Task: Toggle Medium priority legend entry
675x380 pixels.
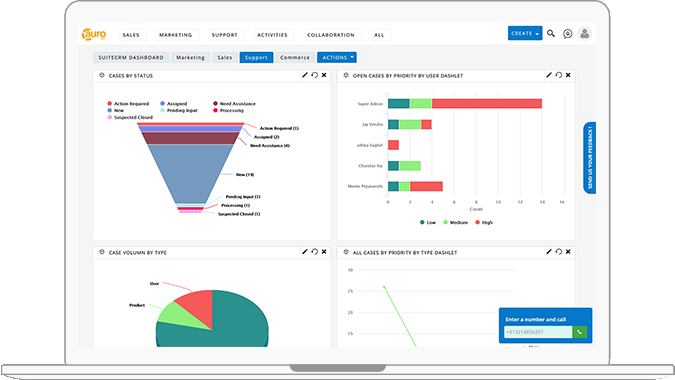Action: click(455, 222)
